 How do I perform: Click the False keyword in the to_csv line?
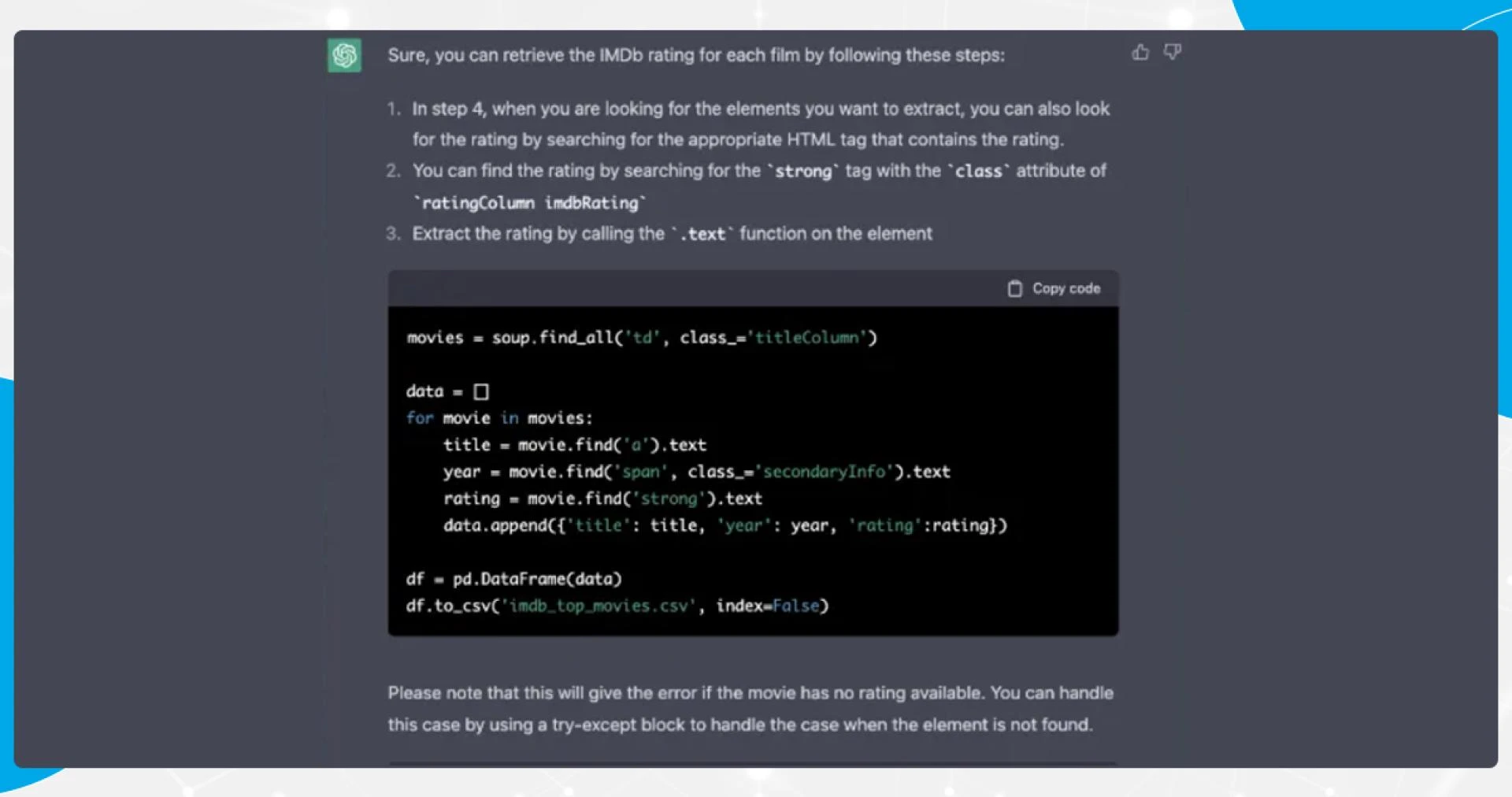[795, 606]
